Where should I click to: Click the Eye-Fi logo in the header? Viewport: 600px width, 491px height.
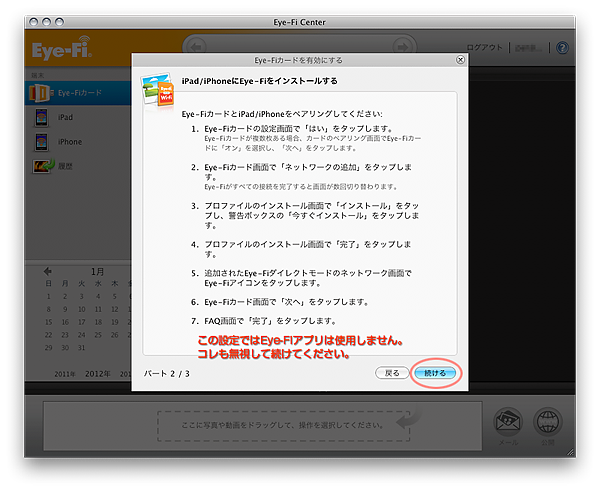(62, 49)
